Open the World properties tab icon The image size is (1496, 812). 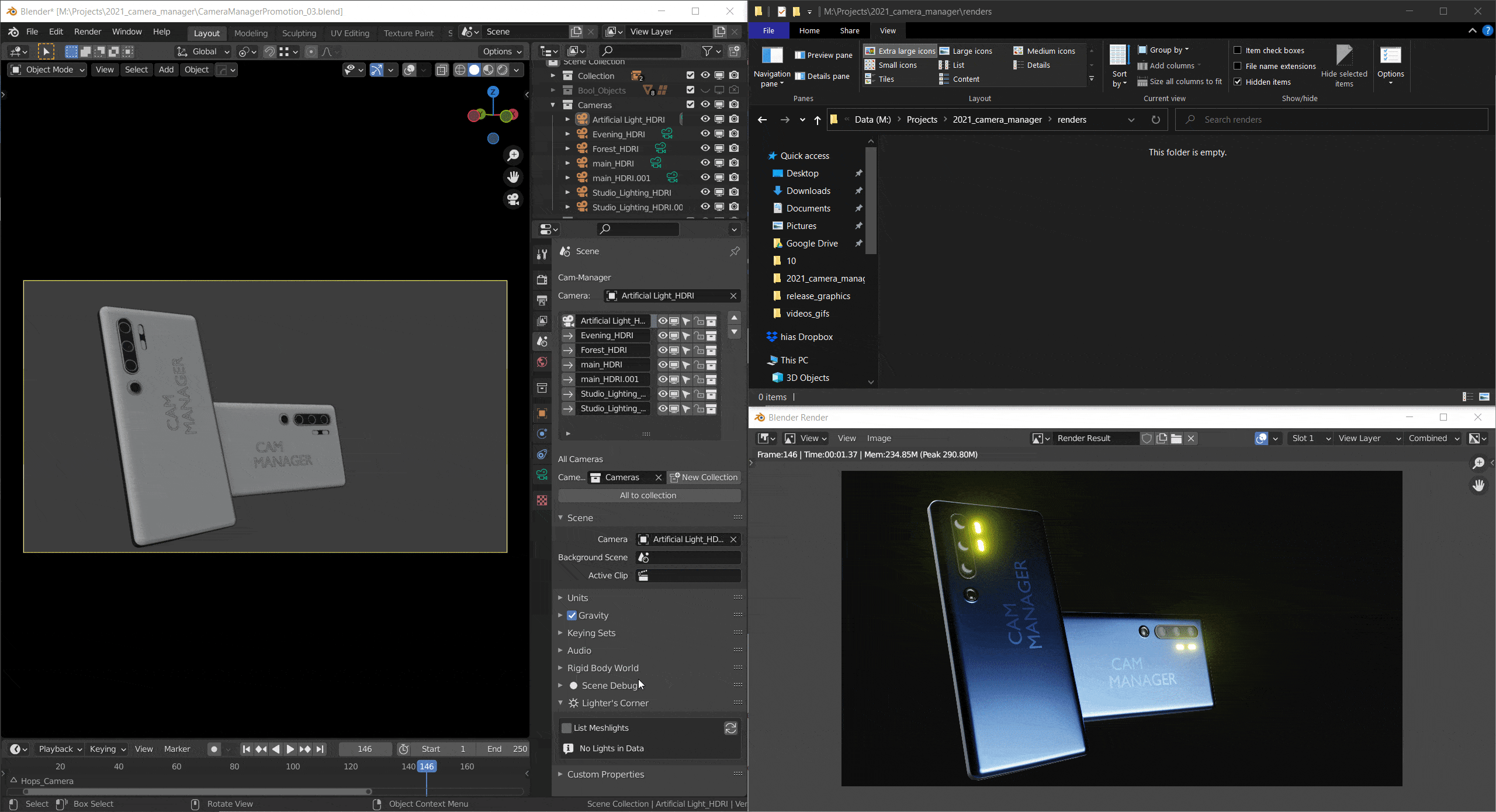pyautogui.click(x=542, y=362)
